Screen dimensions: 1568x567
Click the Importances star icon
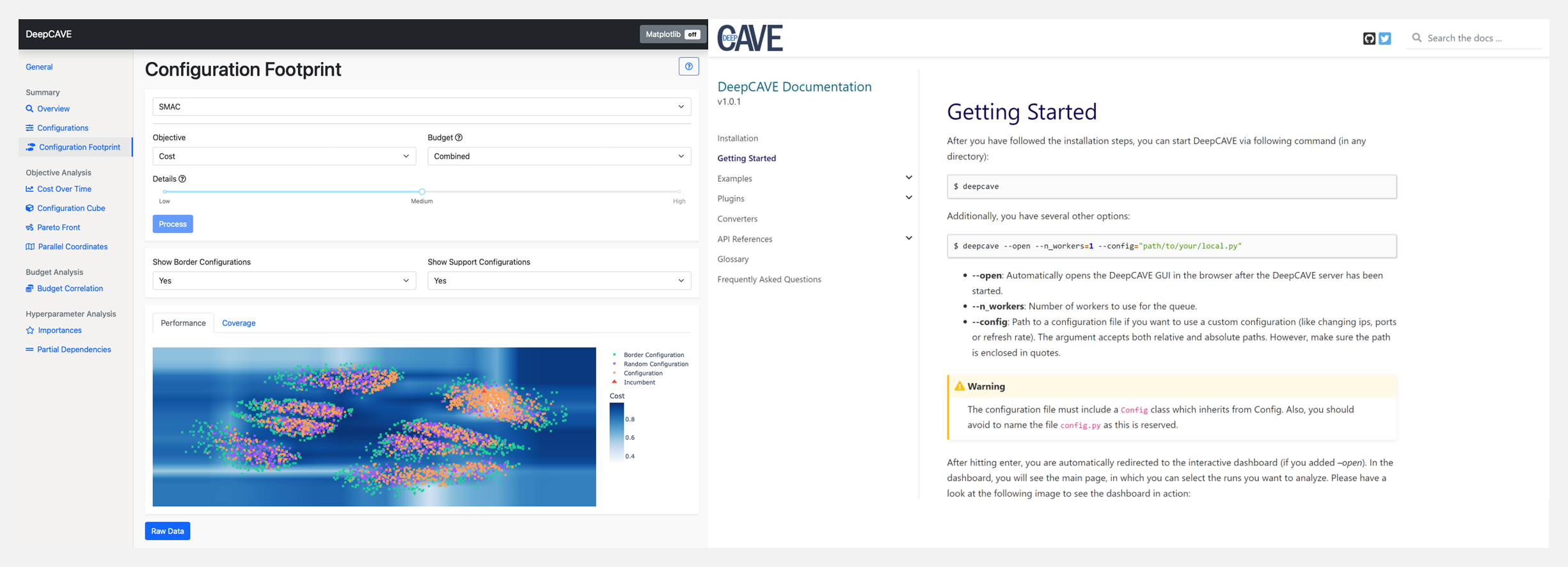(30, 330)
